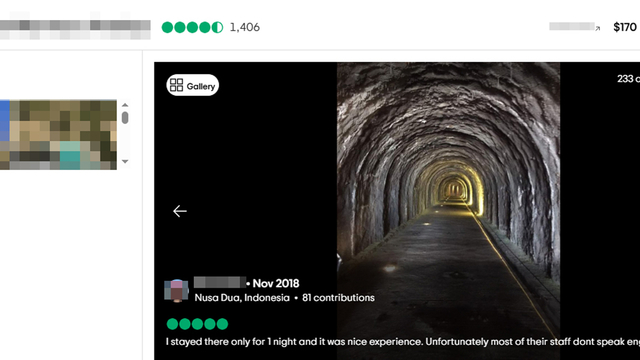
Task: Click the review text starting 'I stayed there'
Action: (402, 342)
